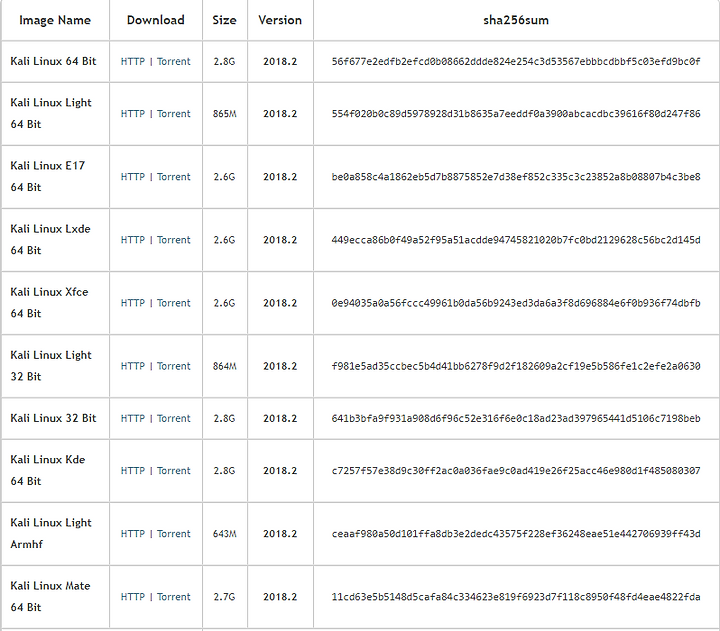
Task: Click the 2018.2 version for Kali Linux 32 Bit
Action: pos(280,418)
